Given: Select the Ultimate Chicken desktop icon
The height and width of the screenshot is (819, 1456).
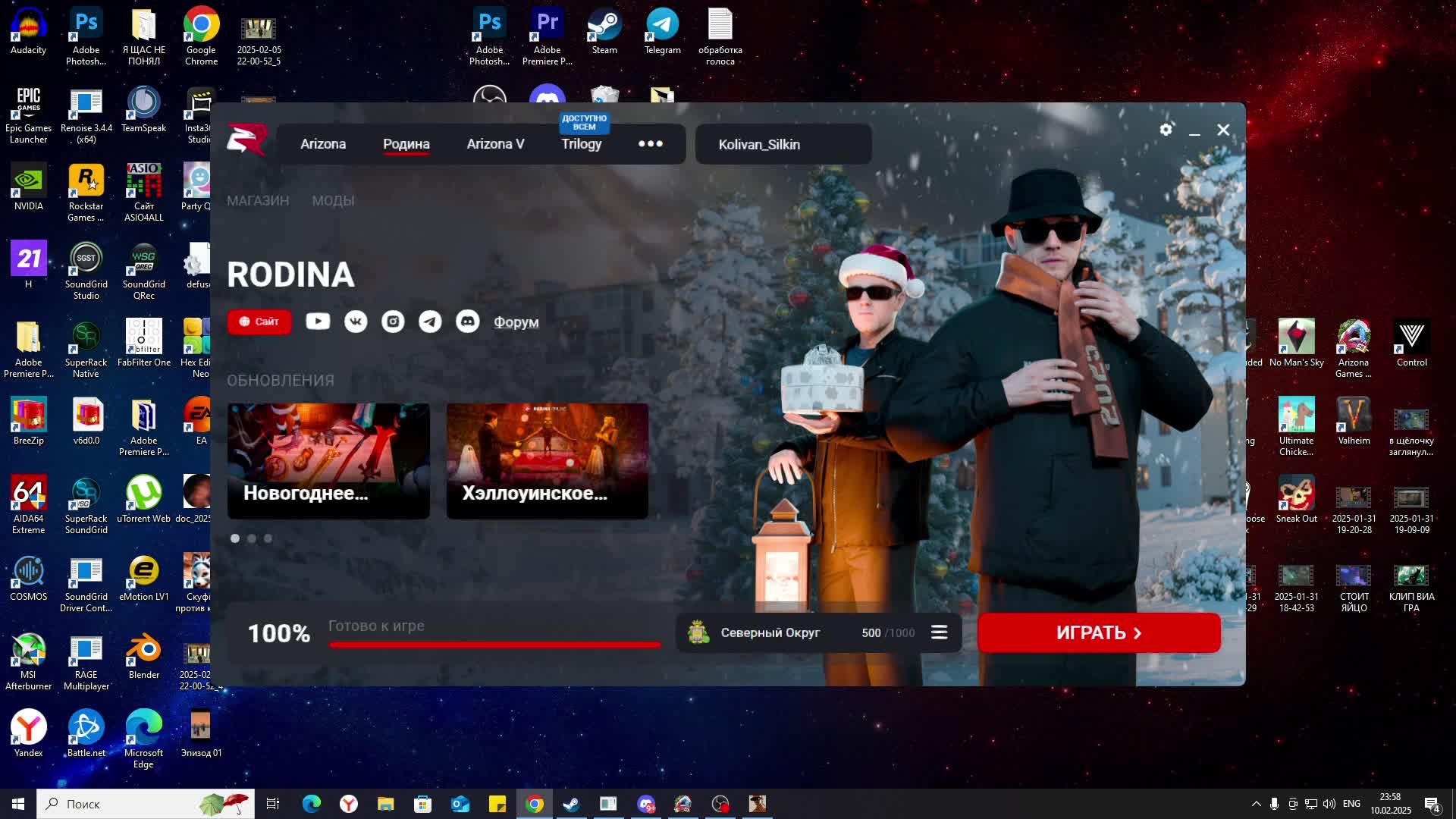Looking at the screenshot, I should [x=1296, y=427].
